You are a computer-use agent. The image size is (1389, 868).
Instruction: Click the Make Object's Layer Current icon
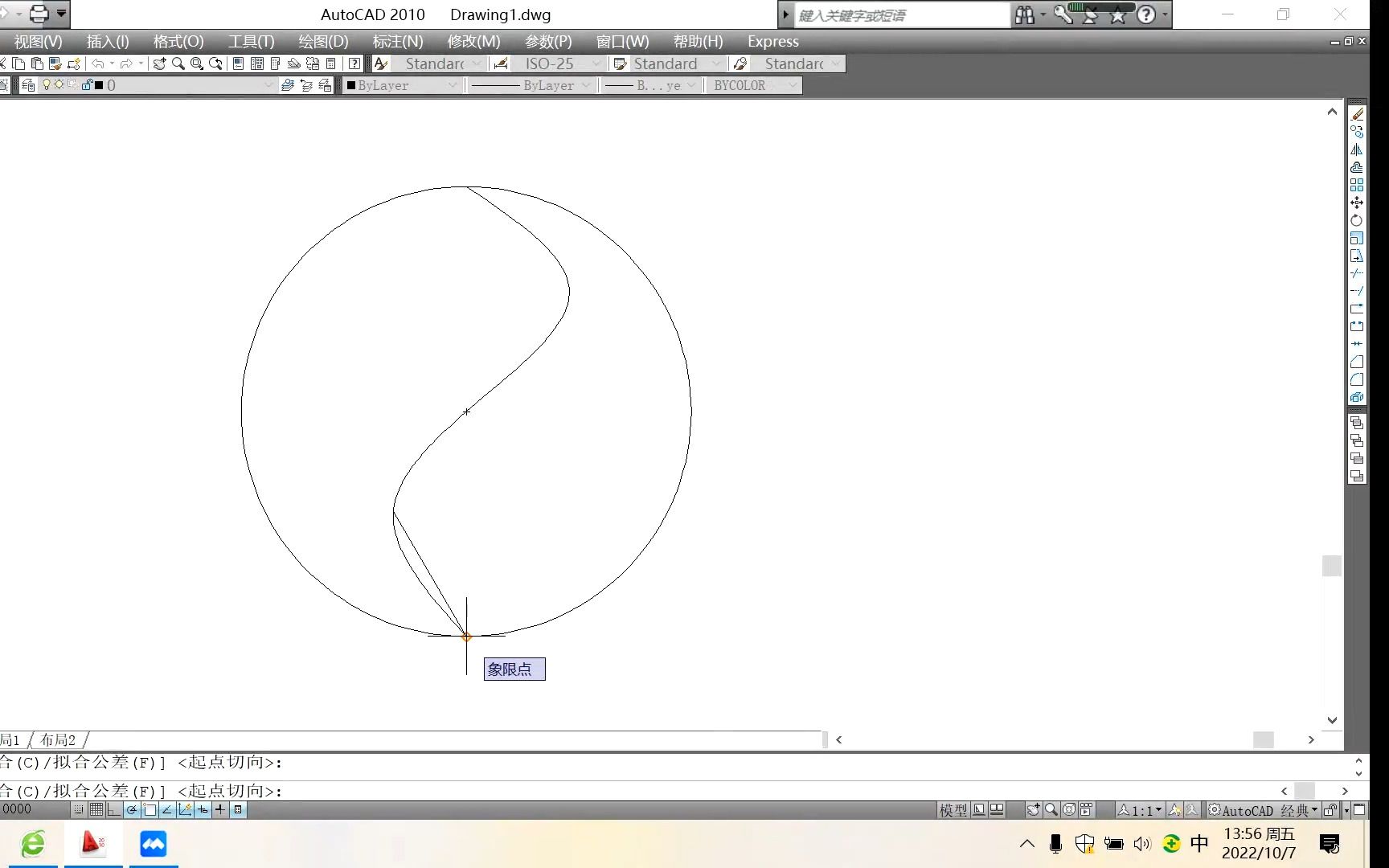tap(287, 85)
